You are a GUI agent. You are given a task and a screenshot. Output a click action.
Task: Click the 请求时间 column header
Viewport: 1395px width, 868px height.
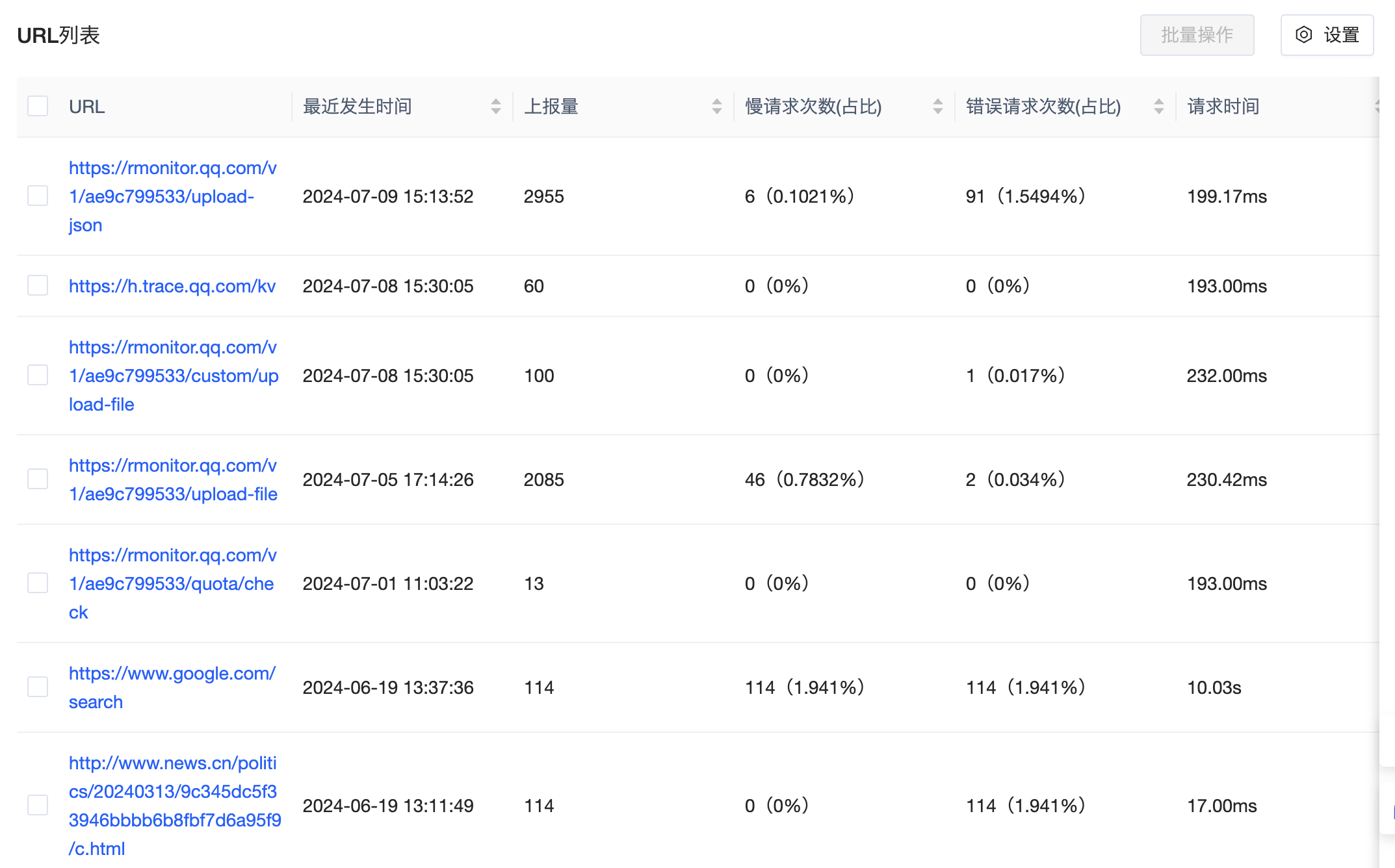click(x=1223, y=107)
